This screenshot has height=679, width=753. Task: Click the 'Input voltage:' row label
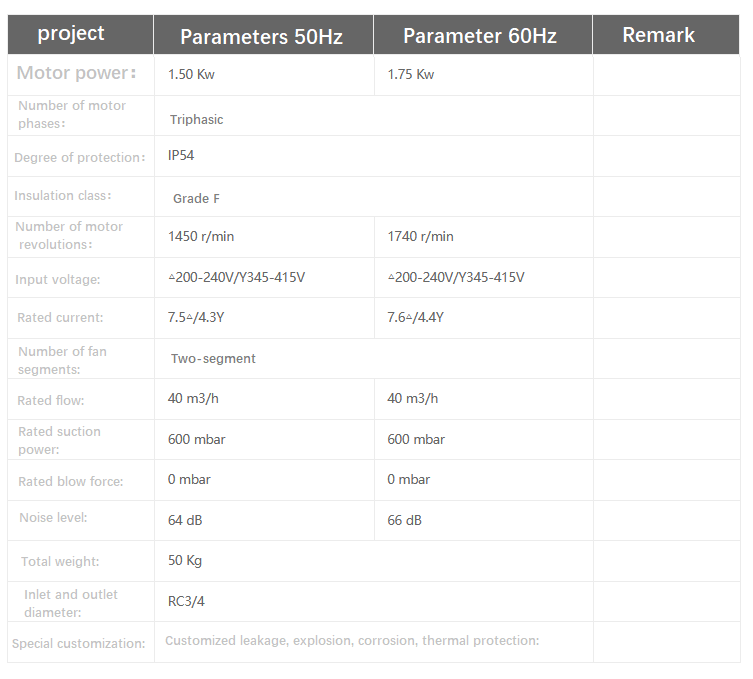[58, 280]
